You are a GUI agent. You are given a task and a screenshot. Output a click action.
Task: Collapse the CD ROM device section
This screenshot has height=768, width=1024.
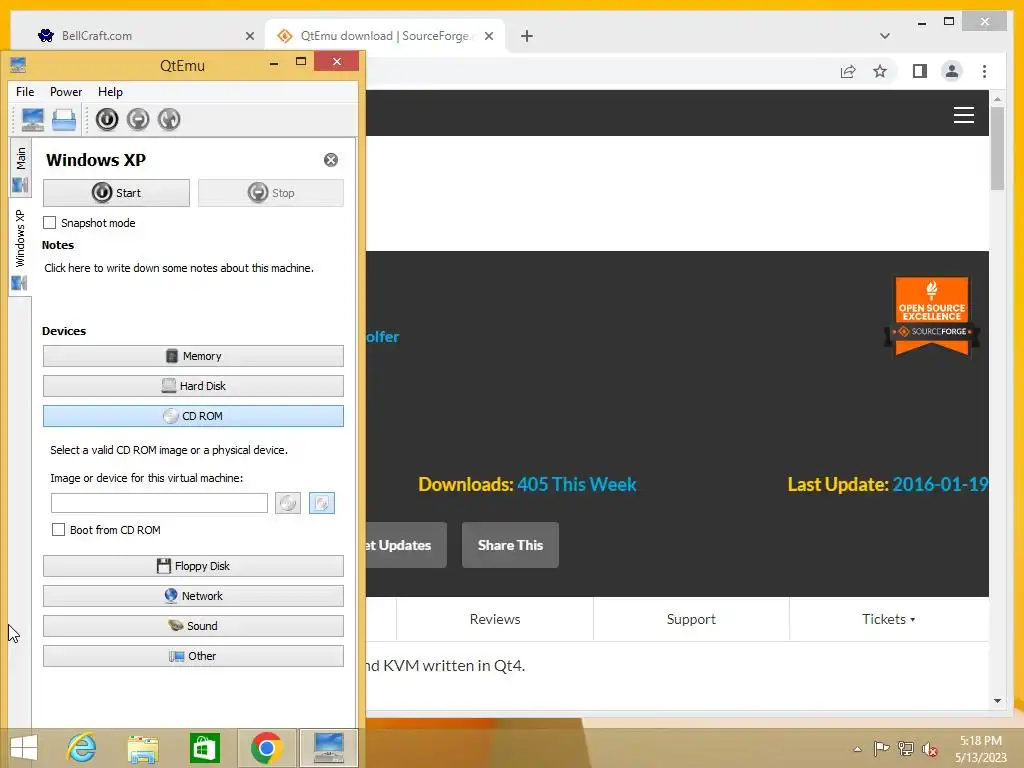point(193,416)
